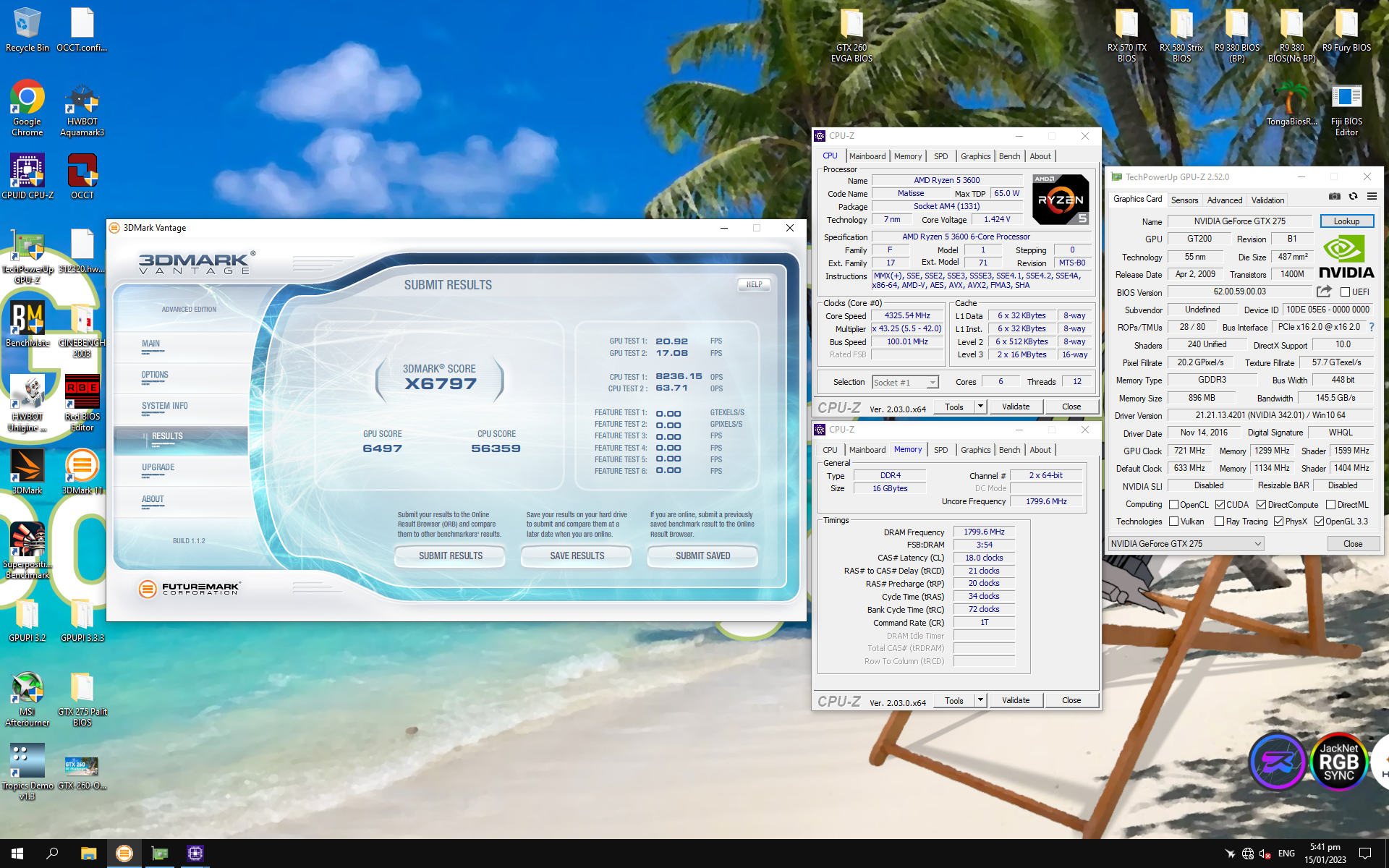Click SAVE RESULTS button
This screenshot has width=1389, height=868.
pyautogui.click(x=577, y=556)
